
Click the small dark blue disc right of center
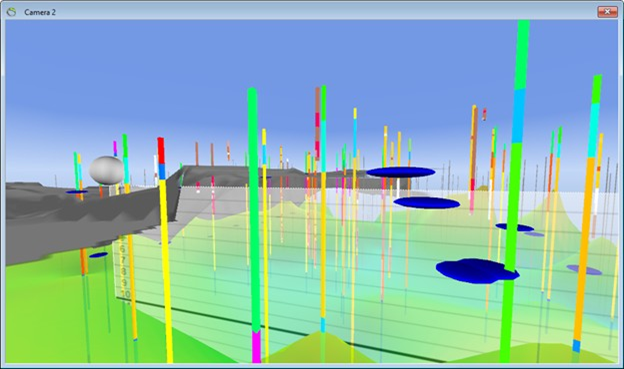pyautogui.click(x=515, y=227)
